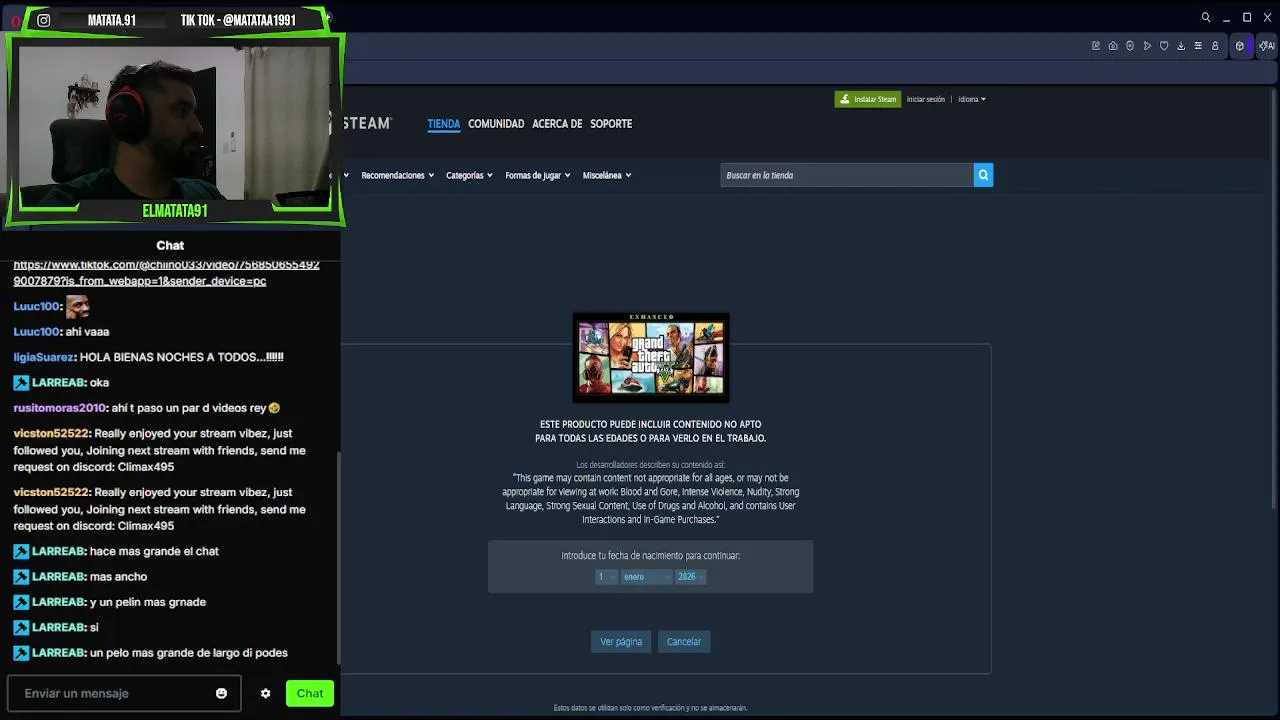The height and width of the screenshot is (720, 1280).
Task: Open the easy setup sliders icon
Action: [x=1198, y=46]
